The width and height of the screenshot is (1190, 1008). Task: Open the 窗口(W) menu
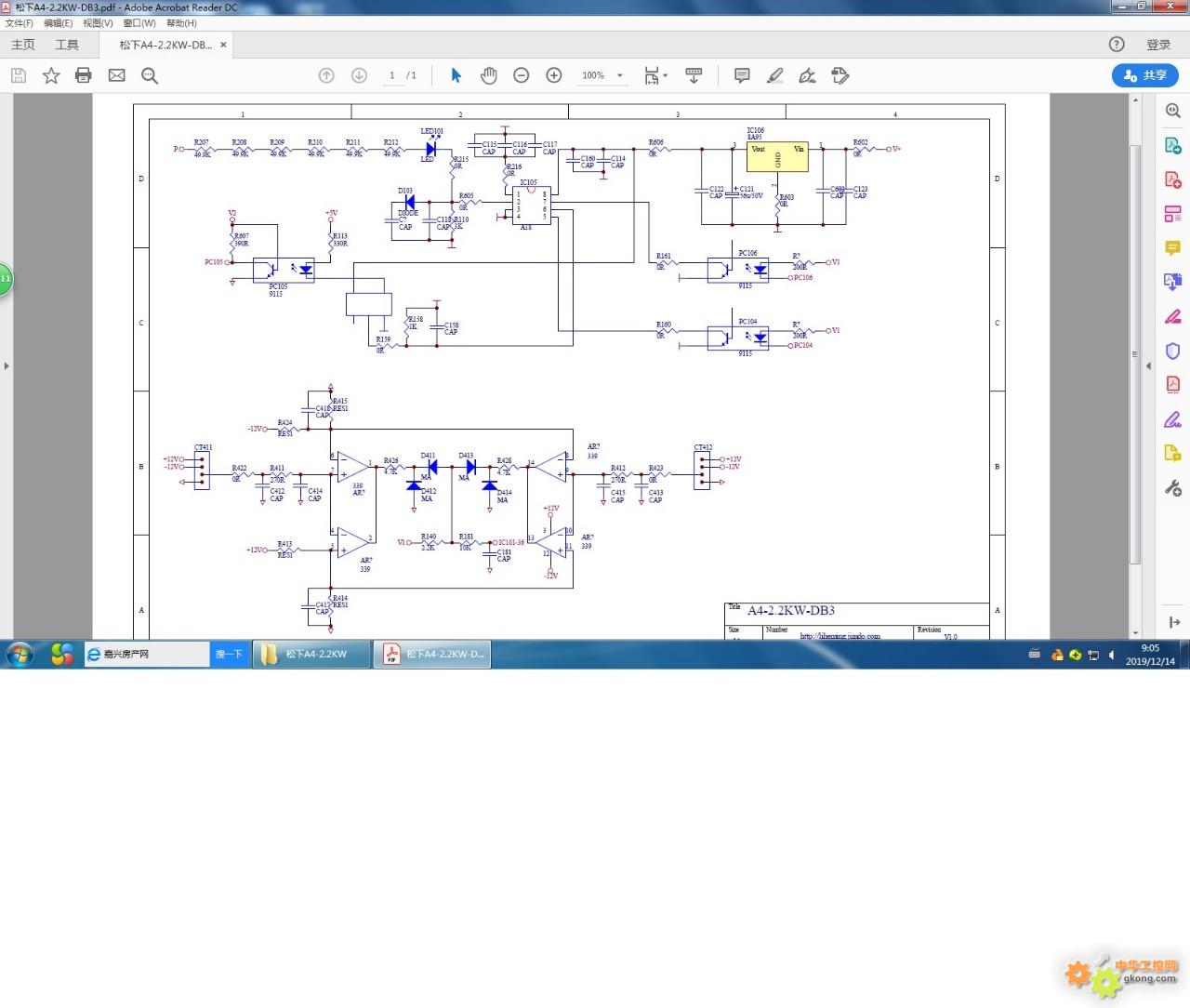(x=139, y=23)
